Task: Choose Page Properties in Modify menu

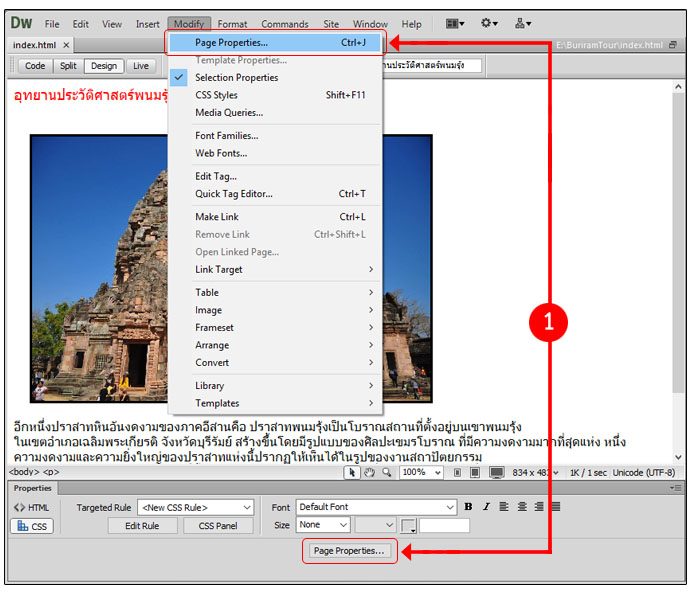Action: coord(231,43)
